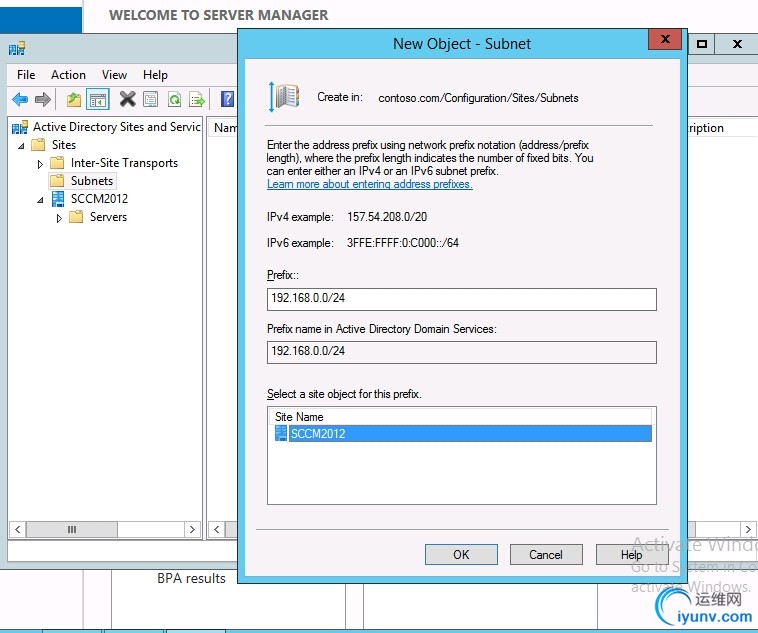Click tree pane scroll left arrow
Viewport: 758px width, 633px height.
pyautogui.click(x=17, y=529)
